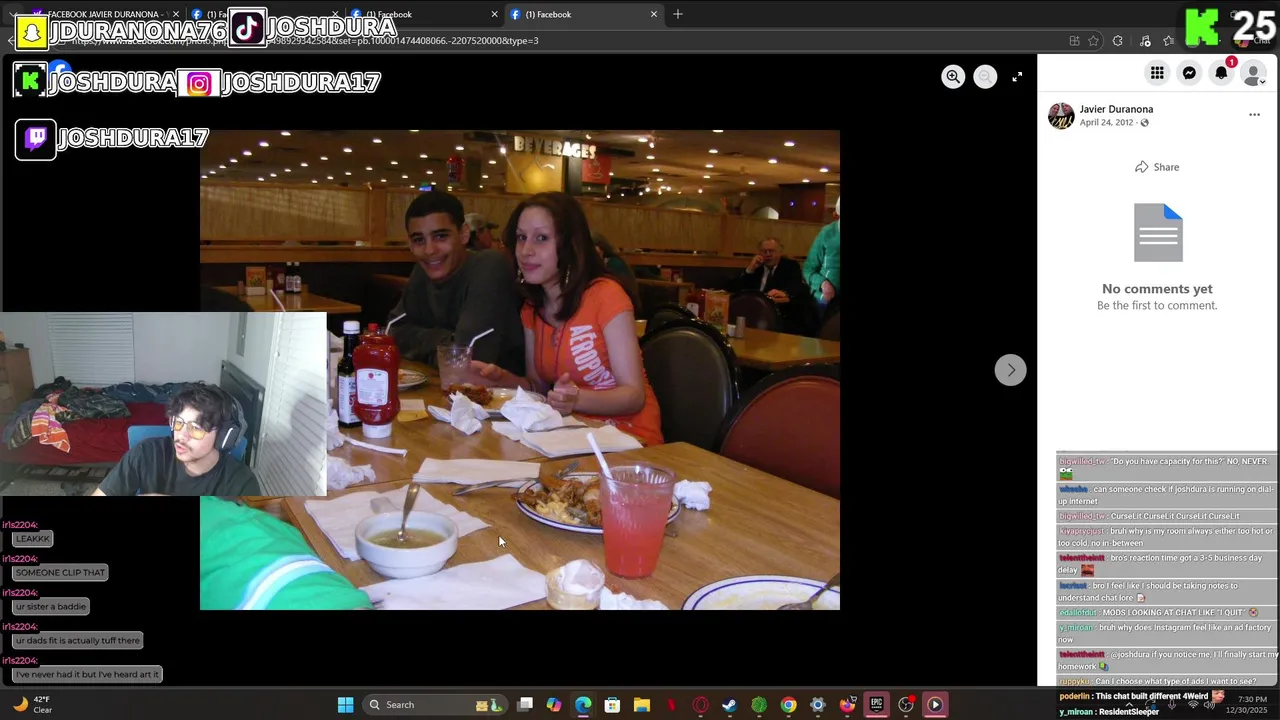Open Task View on the taskbar
Screen dimensions: 1280x720
tap(525, 705)
